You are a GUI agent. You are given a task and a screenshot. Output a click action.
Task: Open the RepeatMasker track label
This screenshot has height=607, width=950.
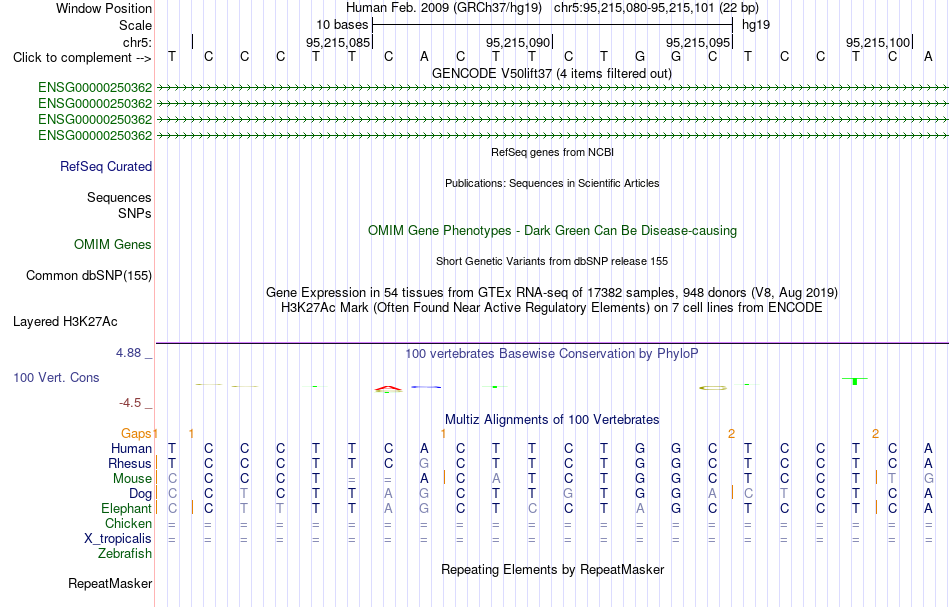(110, 583)
